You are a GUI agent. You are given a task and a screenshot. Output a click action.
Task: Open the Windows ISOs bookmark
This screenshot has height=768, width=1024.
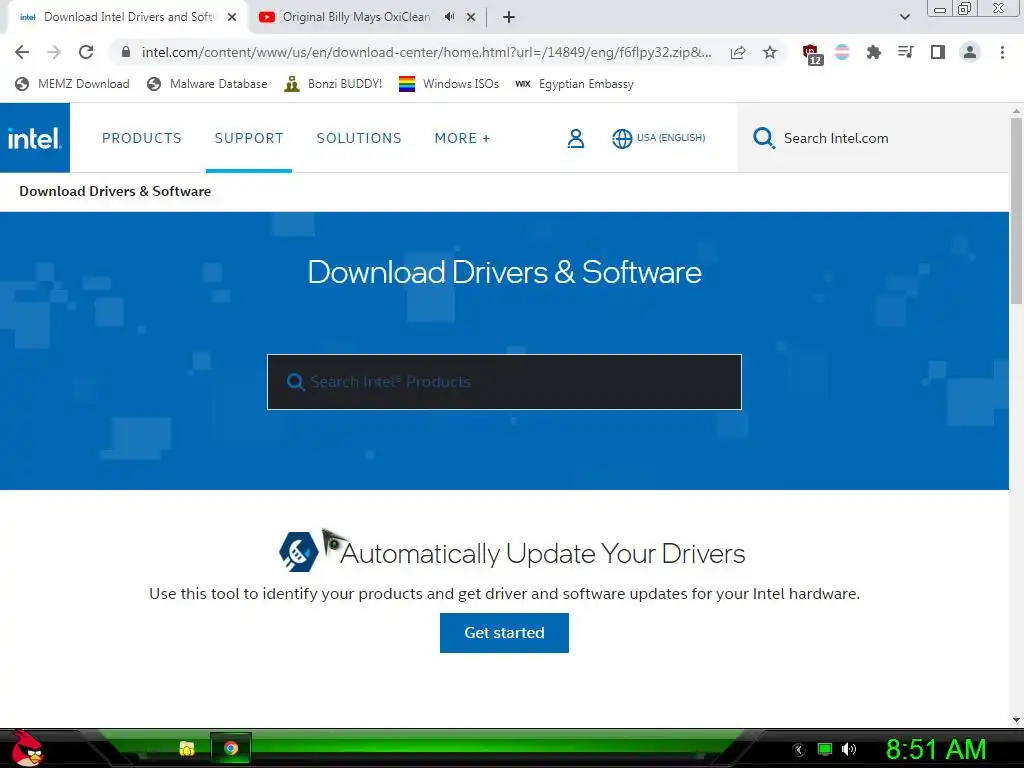[449, 84]
